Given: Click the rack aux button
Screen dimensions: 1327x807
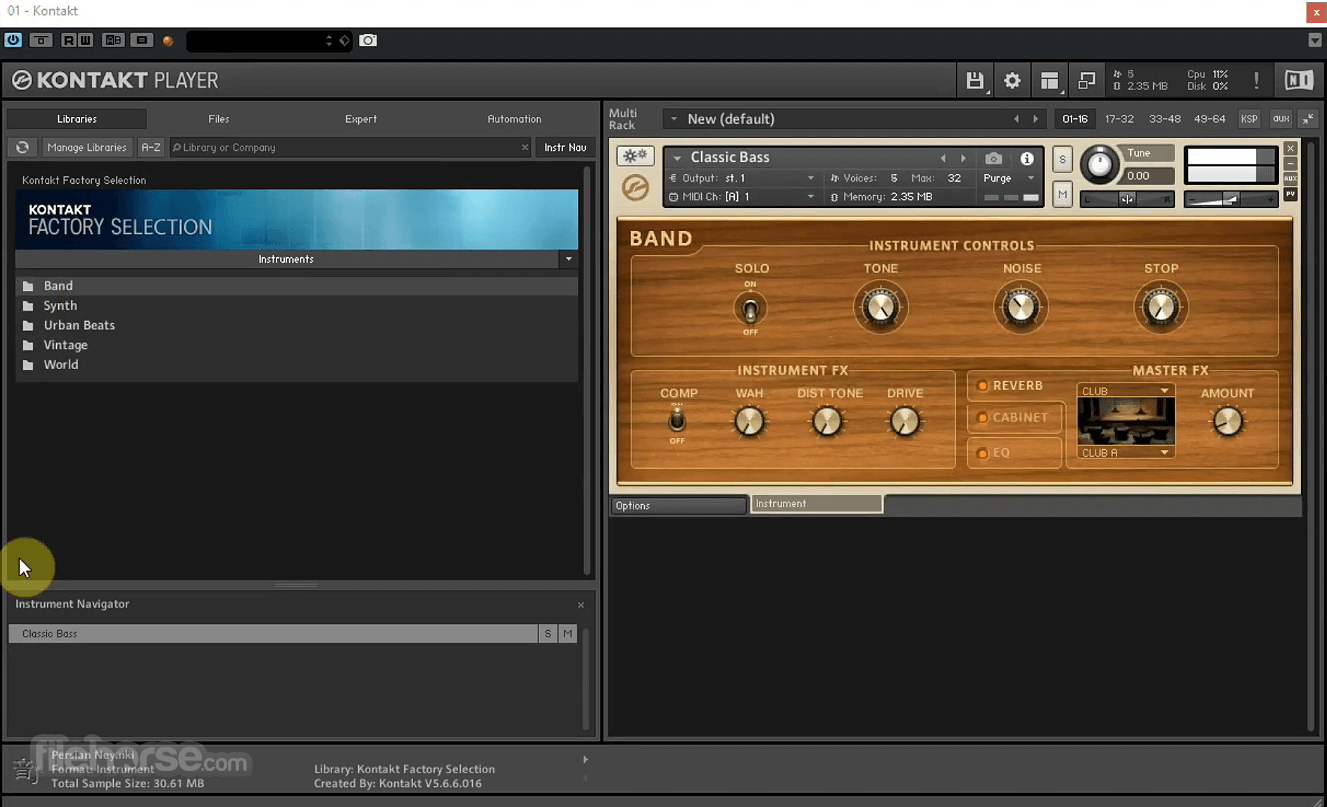Looking at the screenshot, I should [x=1281, y=119].
